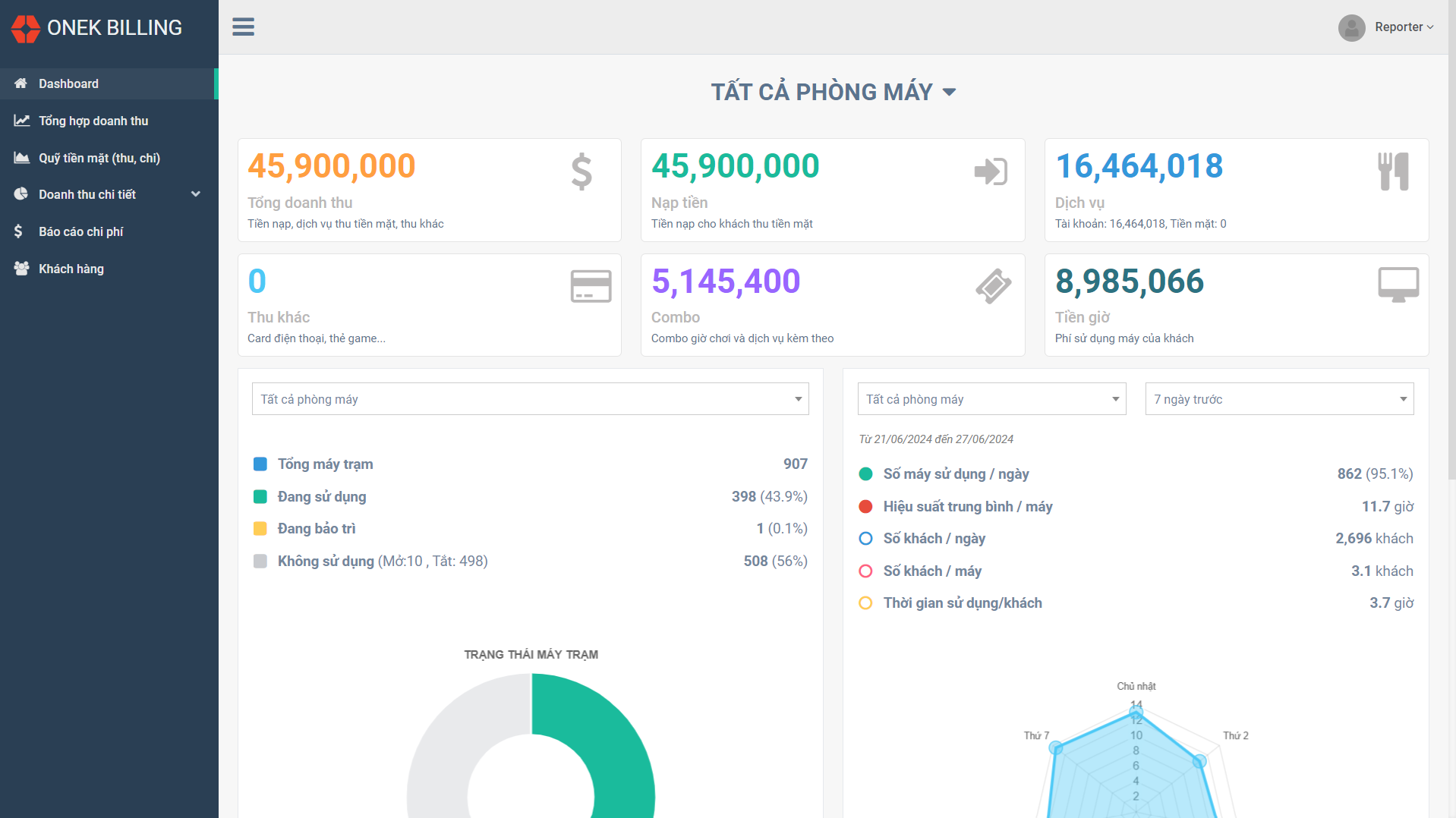Click the sign-in arrow icon on Nạp tiền card
Viewport: 1456px width, 818px height.
pos(991,171)
